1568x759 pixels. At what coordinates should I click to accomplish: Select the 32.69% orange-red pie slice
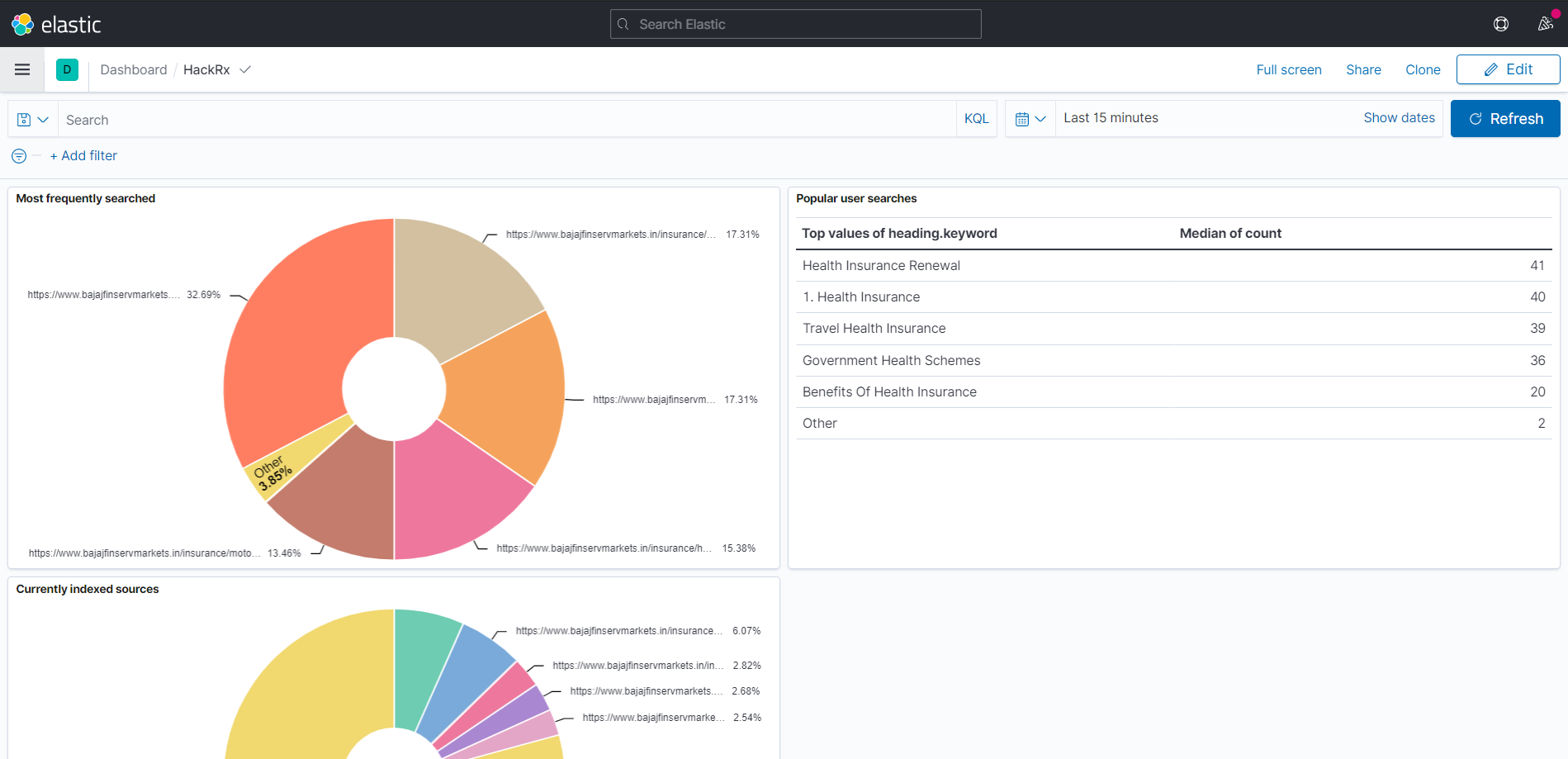(x=297, y=330)
